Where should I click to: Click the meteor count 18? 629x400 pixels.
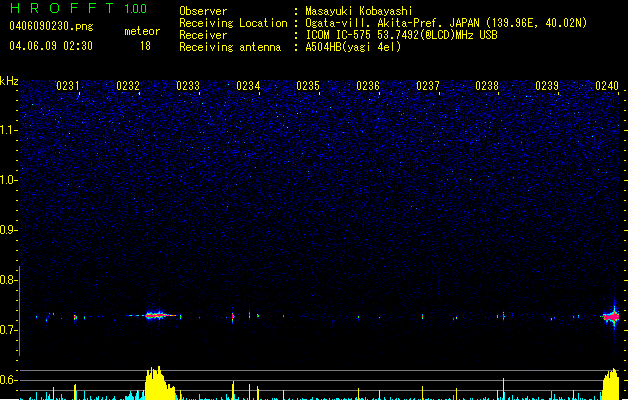(x=145, y=46)
